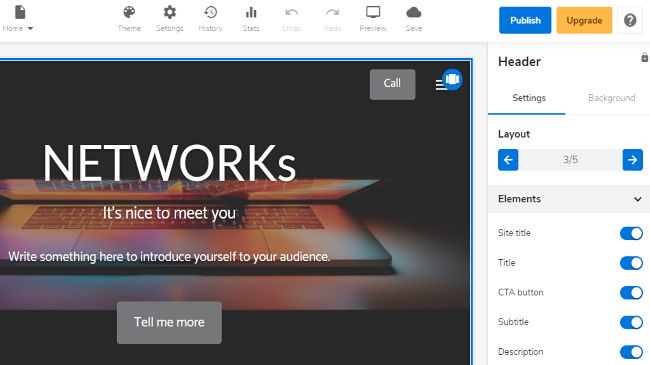The height and width of the screenshot is (365, 650).
Task: Go to next header layout
Action: pyautogui.click(x=633, y=160)
